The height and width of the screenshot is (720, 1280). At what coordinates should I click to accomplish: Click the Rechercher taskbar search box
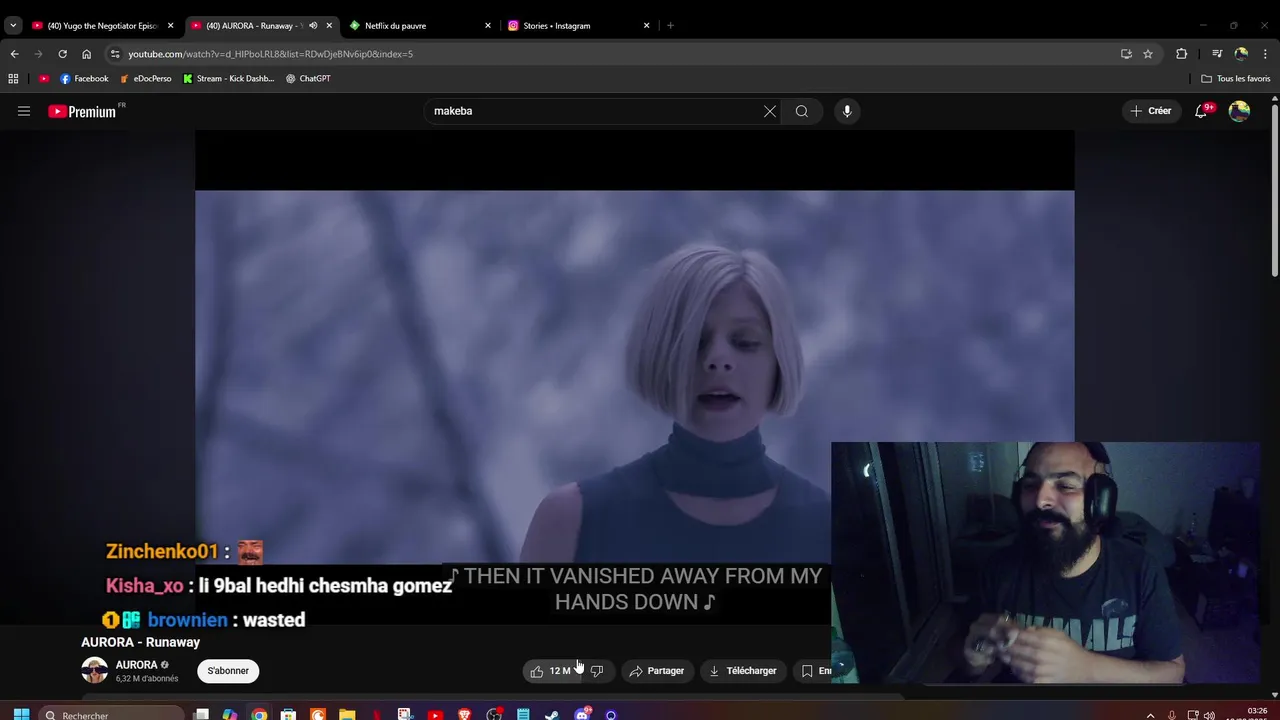112,714
